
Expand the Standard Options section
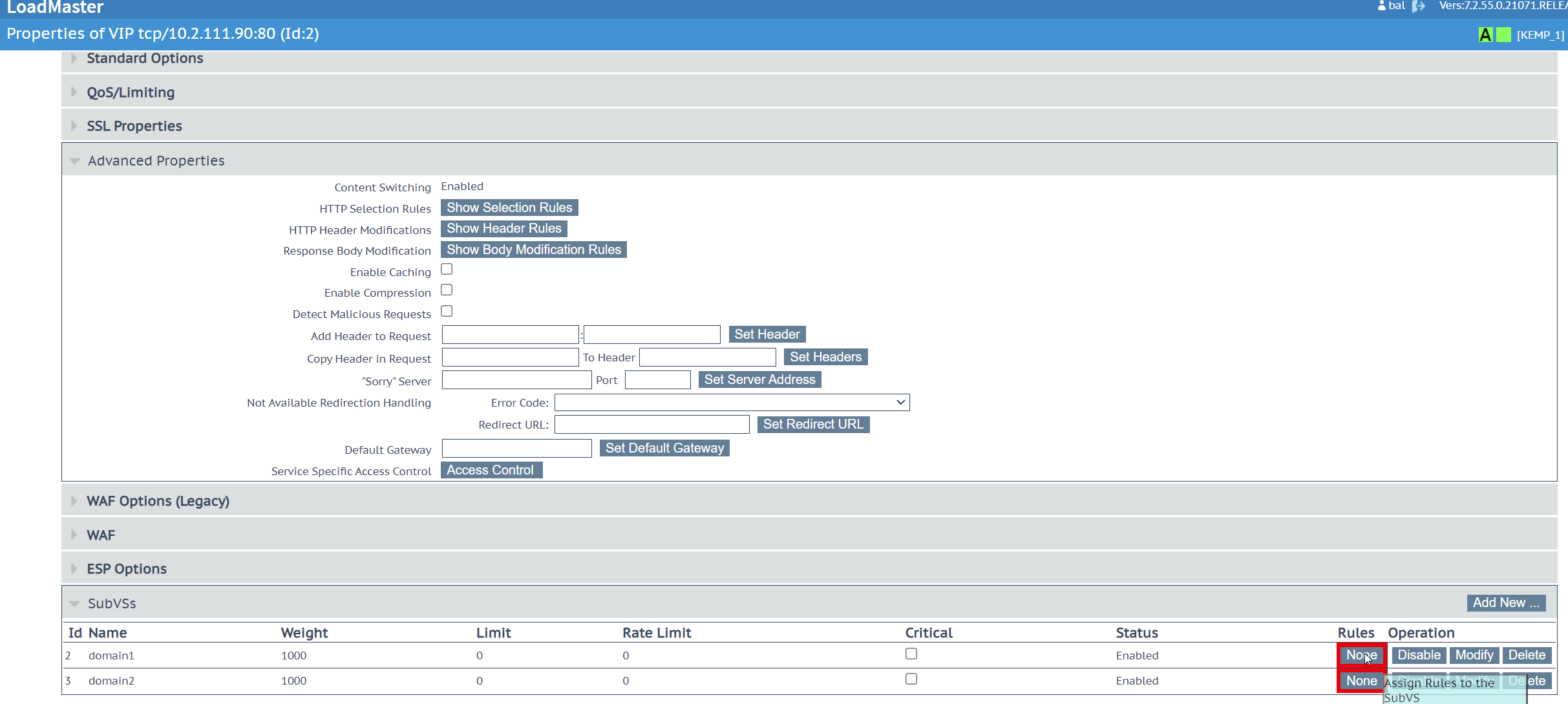pos(74,58)
